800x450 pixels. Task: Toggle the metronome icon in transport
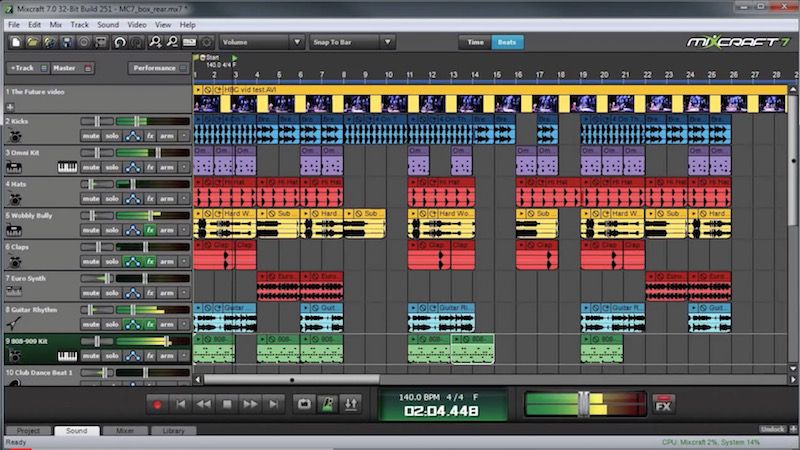(x=328, y=404)
